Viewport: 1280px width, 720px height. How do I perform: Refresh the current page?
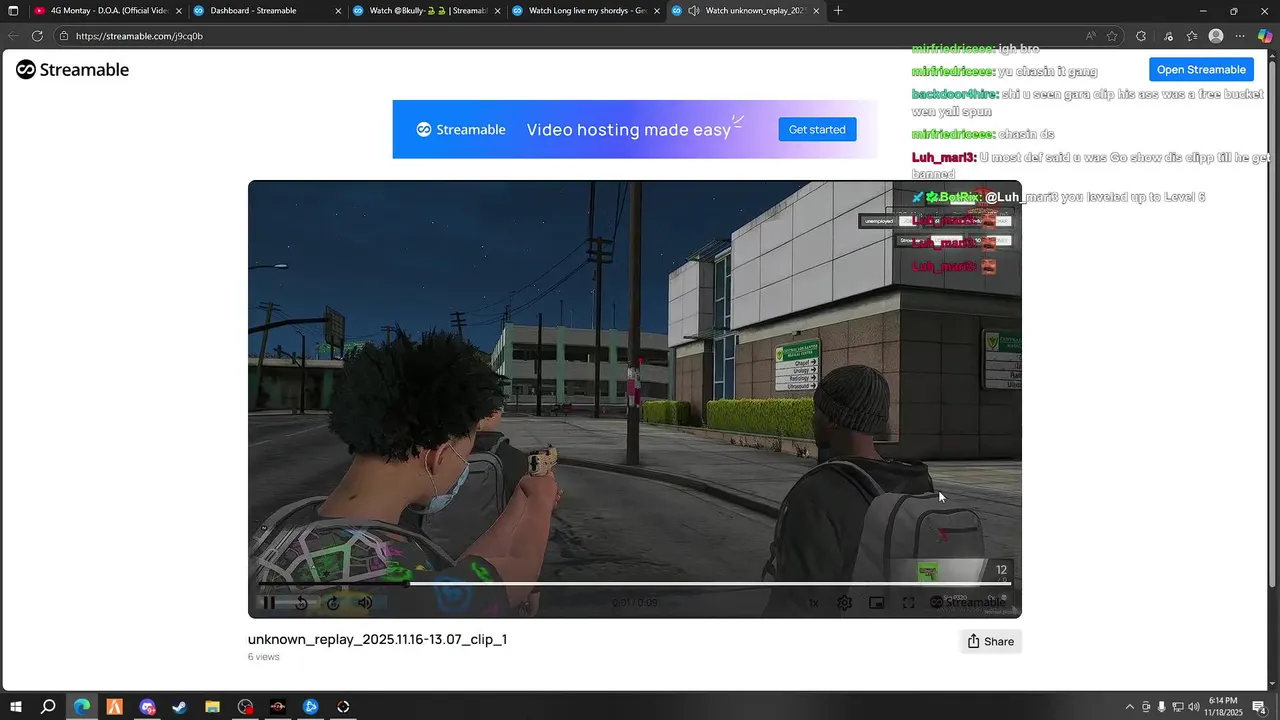(37, 36)
